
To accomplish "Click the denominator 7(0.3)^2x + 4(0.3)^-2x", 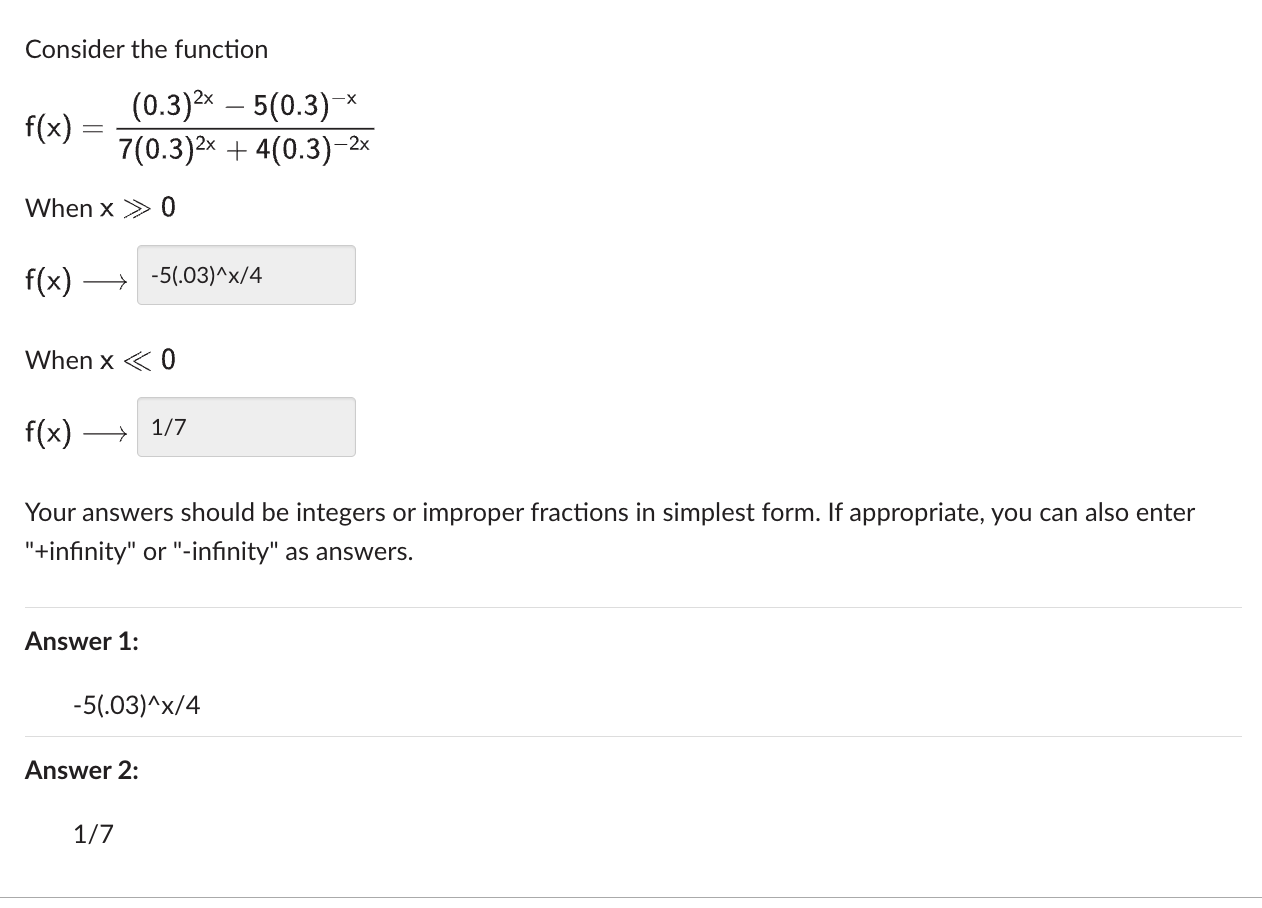I will point(245,148).
